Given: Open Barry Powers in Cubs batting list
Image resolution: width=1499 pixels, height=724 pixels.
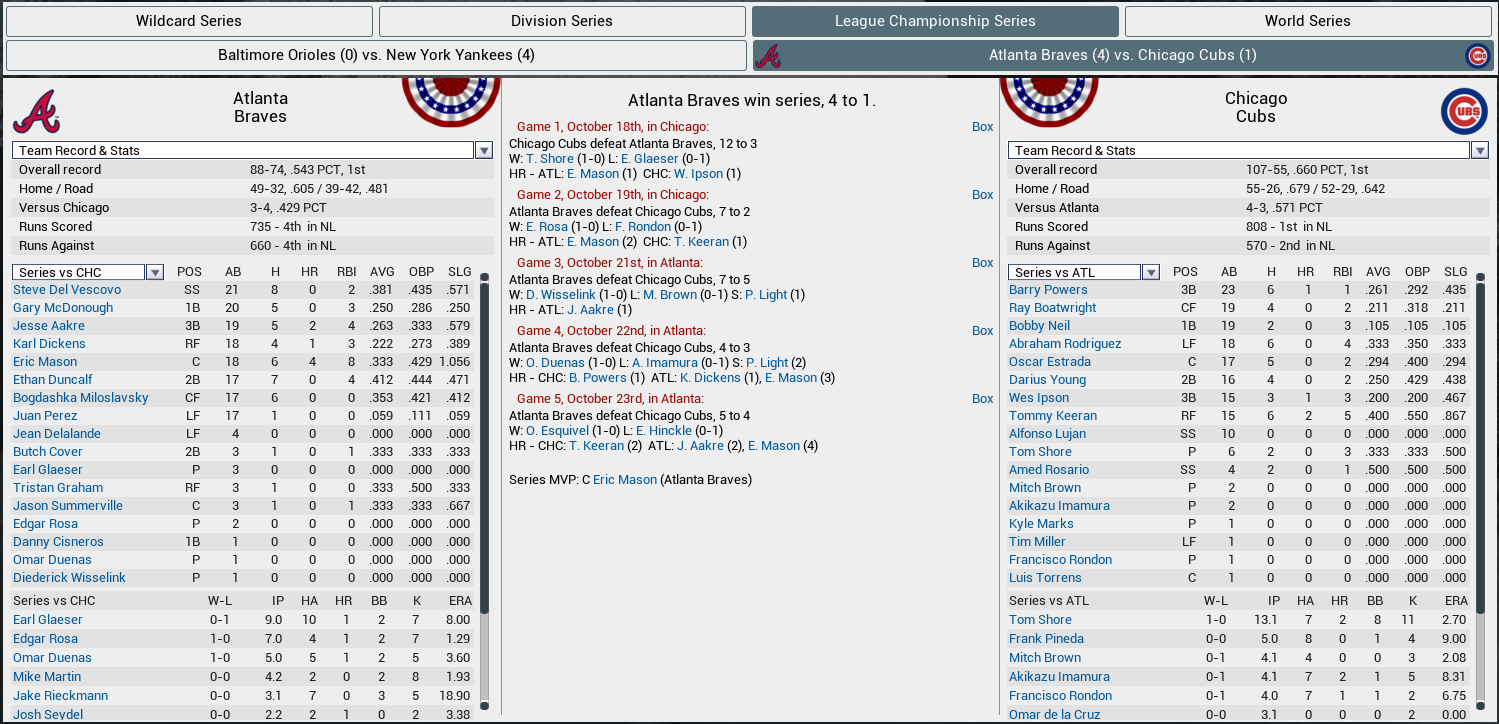Looking at the screenshot, I should click(x=1048, y=290).
